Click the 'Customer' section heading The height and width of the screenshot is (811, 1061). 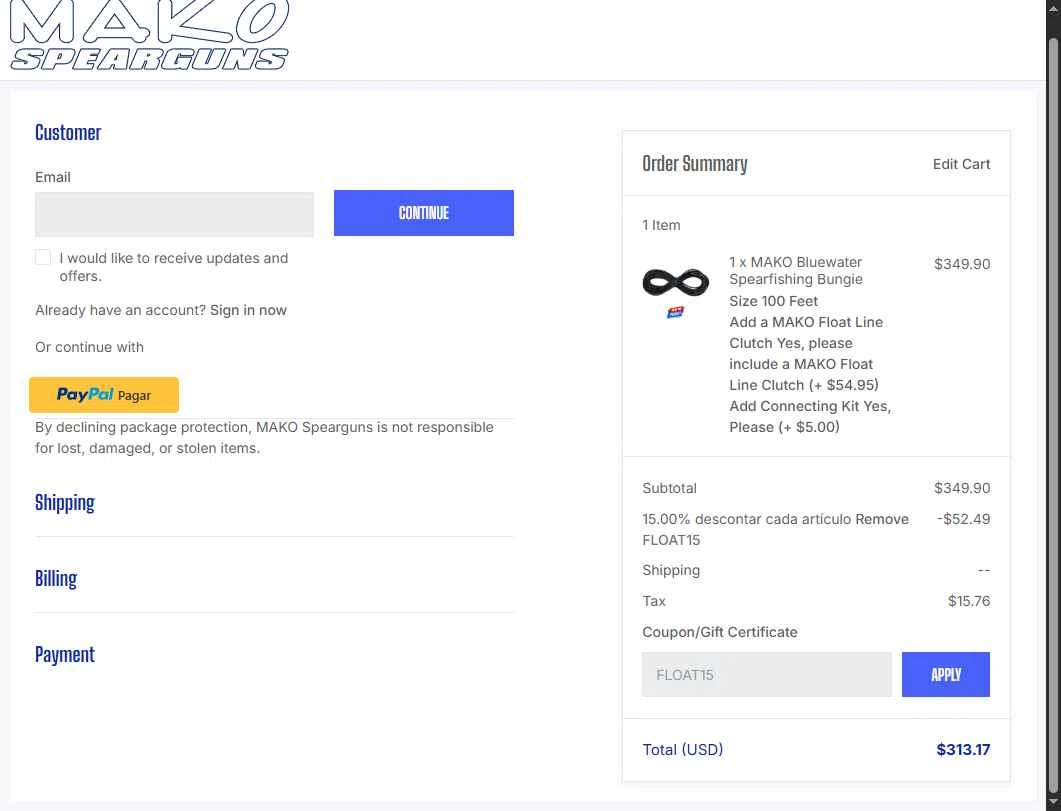(68, 133)
